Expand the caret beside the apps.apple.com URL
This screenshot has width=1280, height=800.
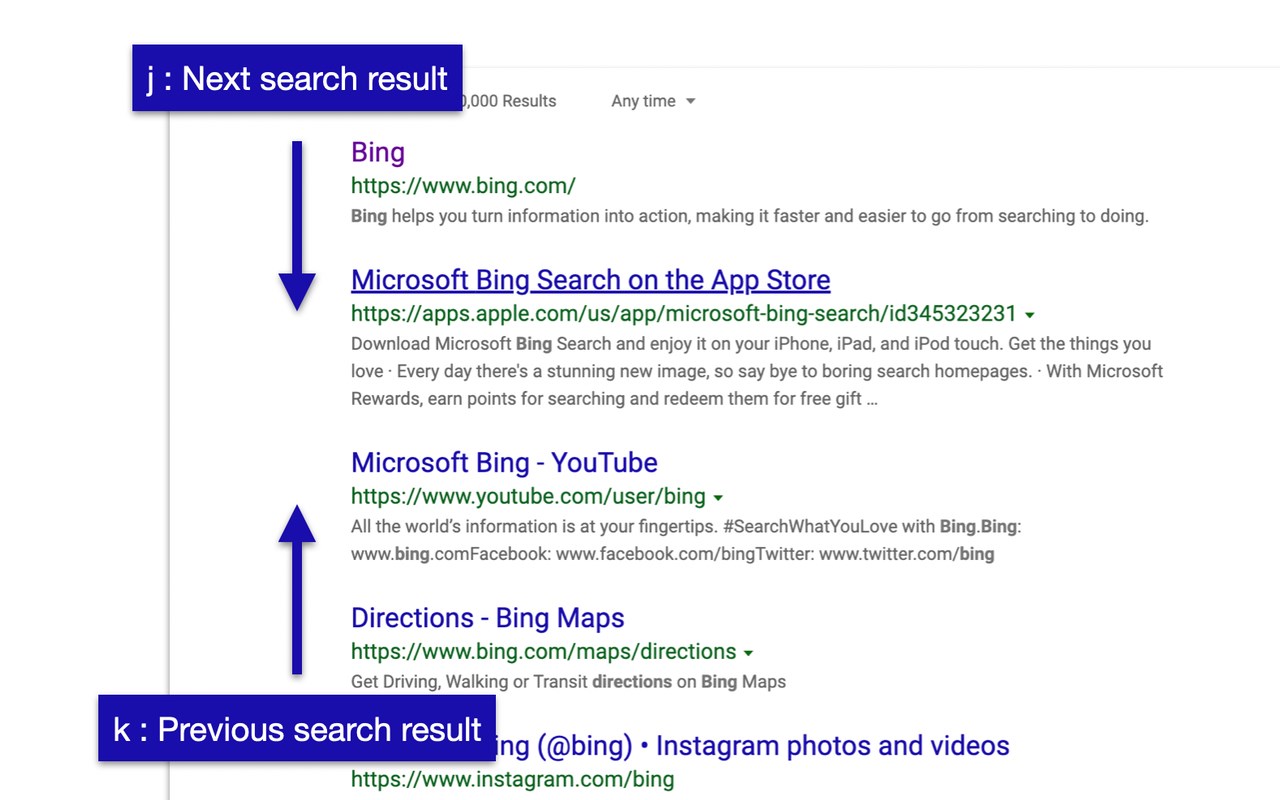(x=1031, y=314)
